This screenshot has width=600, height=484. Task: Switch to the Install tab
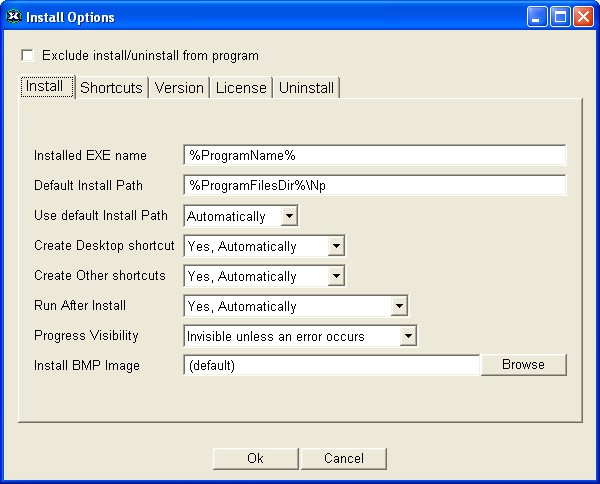pyautogui.click(x=47, y=86)
